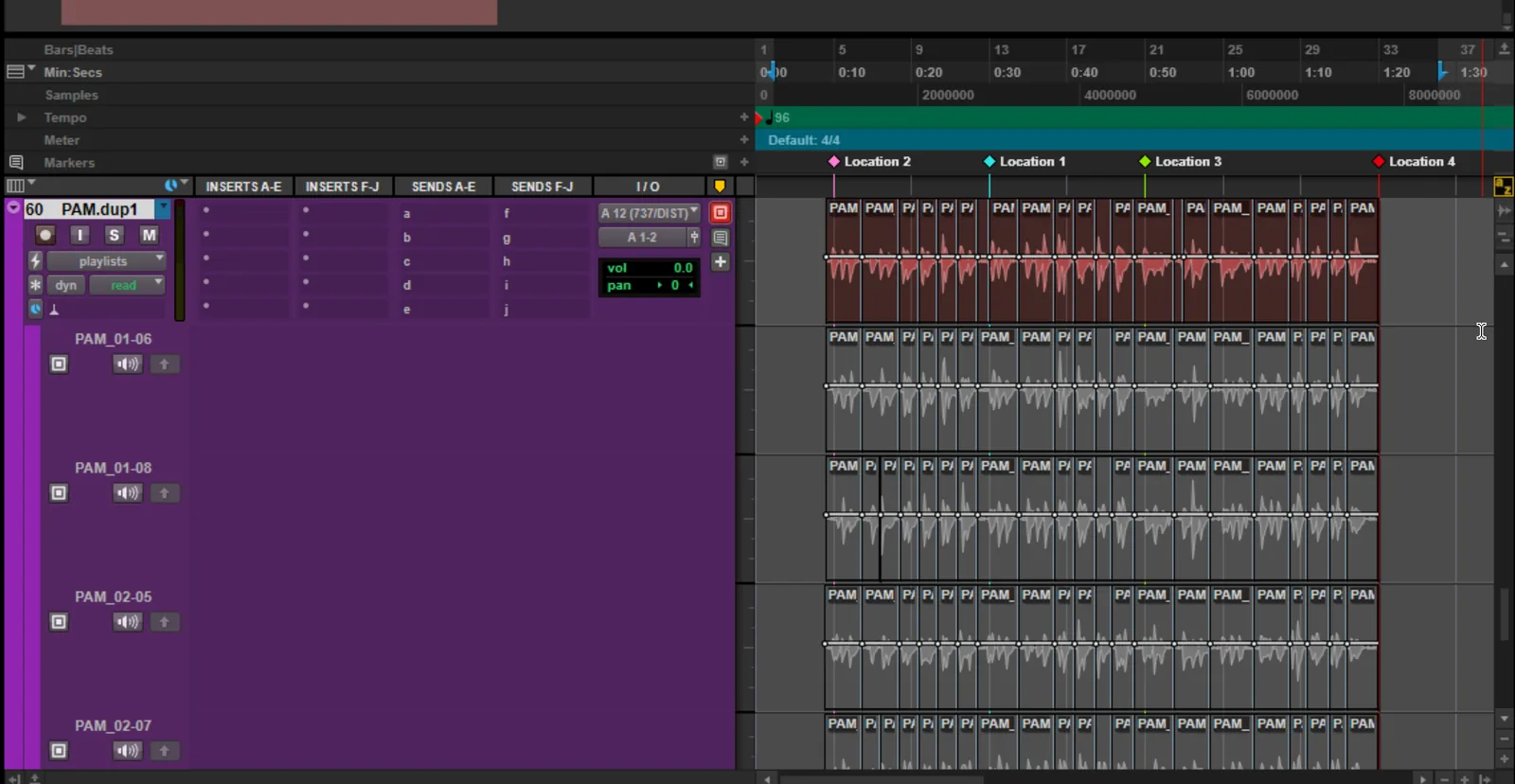This screenshot has height=784, width=1515.
Task: Audition PAM_02-07 with speaker icon
Action: [127, 750]
